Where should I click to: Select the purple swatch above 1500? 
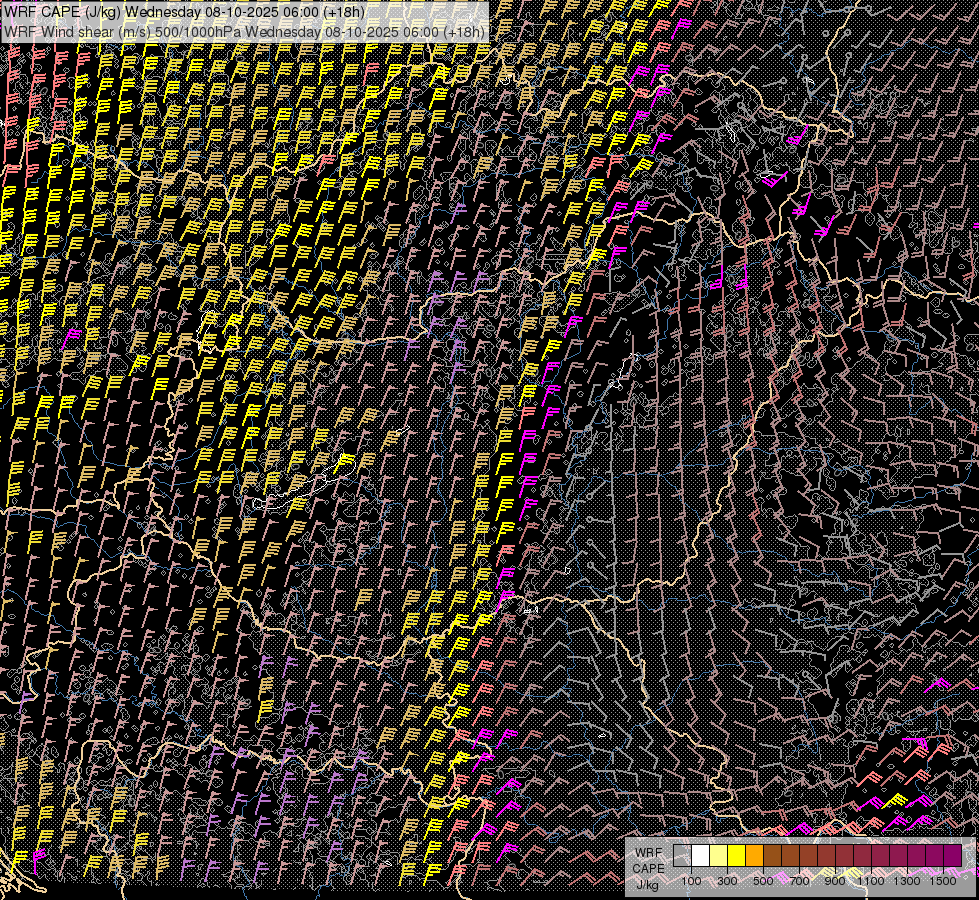pyautogui.click(x=952, y=855)
